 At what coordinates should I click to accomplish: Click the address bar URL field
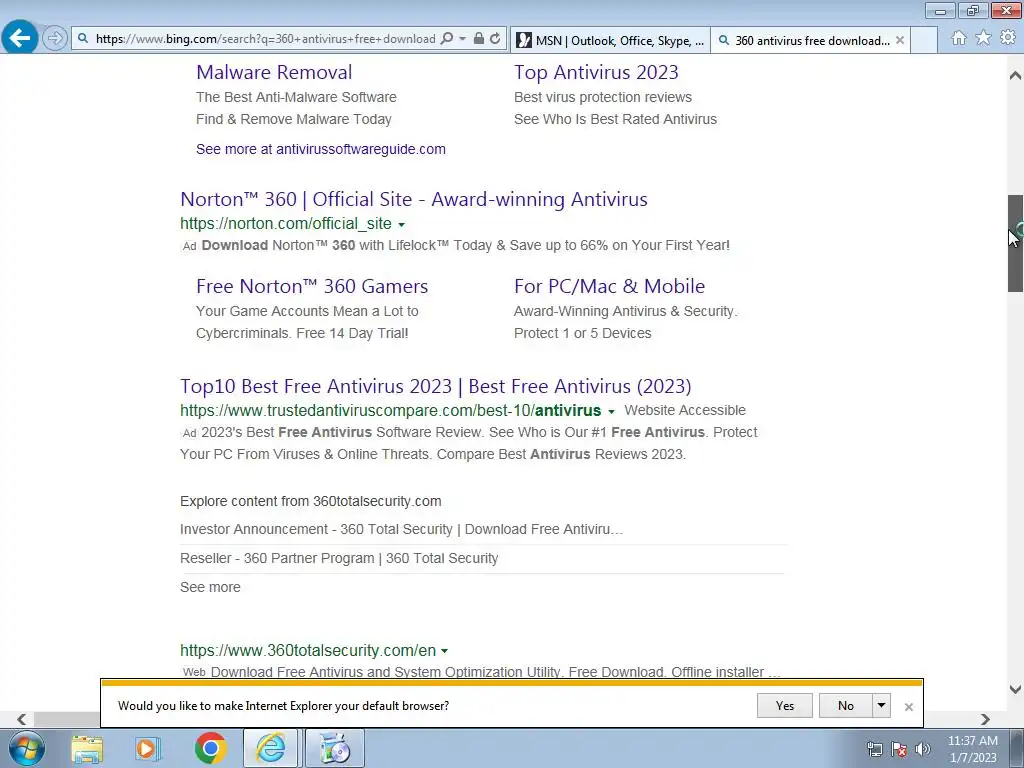pyautogui.click(x=265, y=39)
